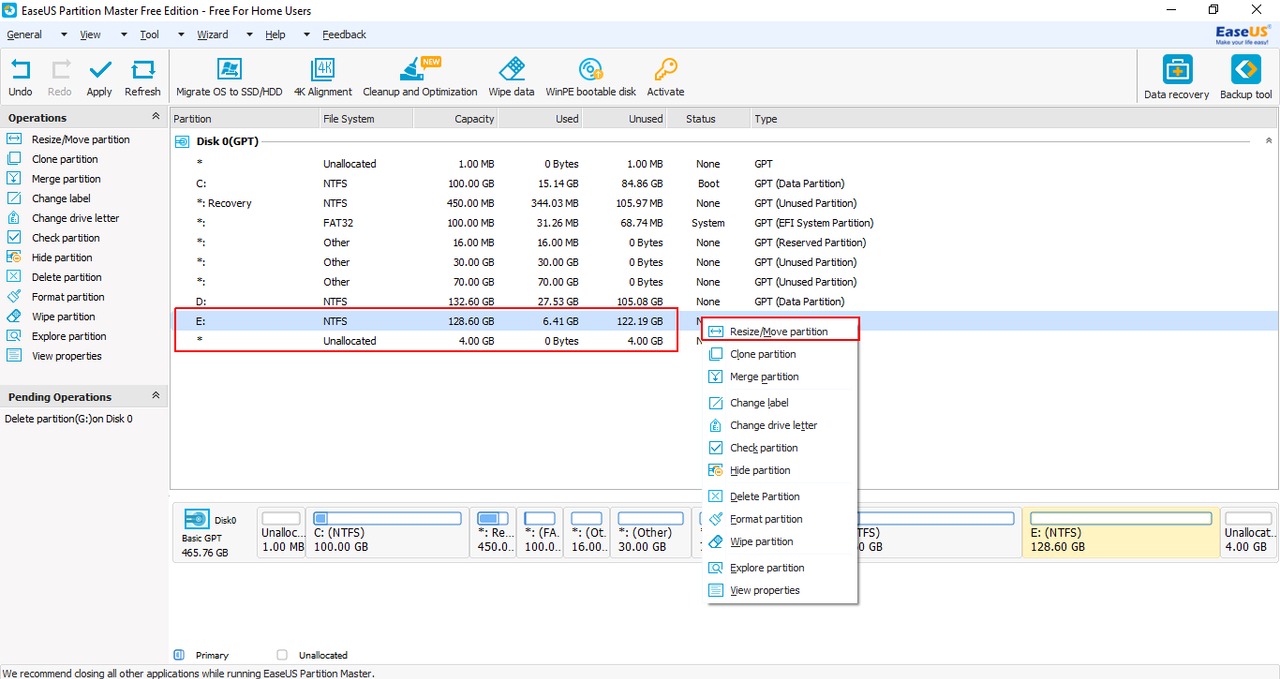
Task: Open Cleanup and Optimization tool
Action: tap(420, 78)
